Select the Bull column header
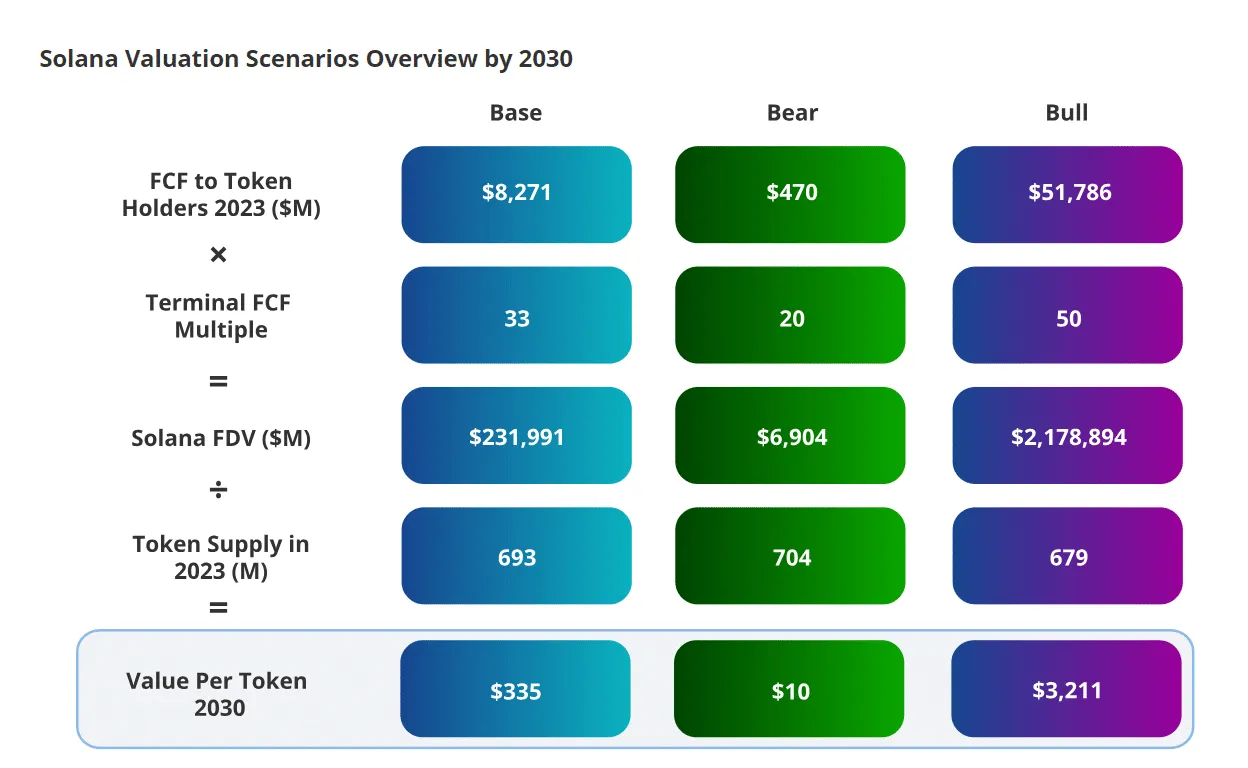This screenshot has width=1248, height=768. coord(1067,113)
